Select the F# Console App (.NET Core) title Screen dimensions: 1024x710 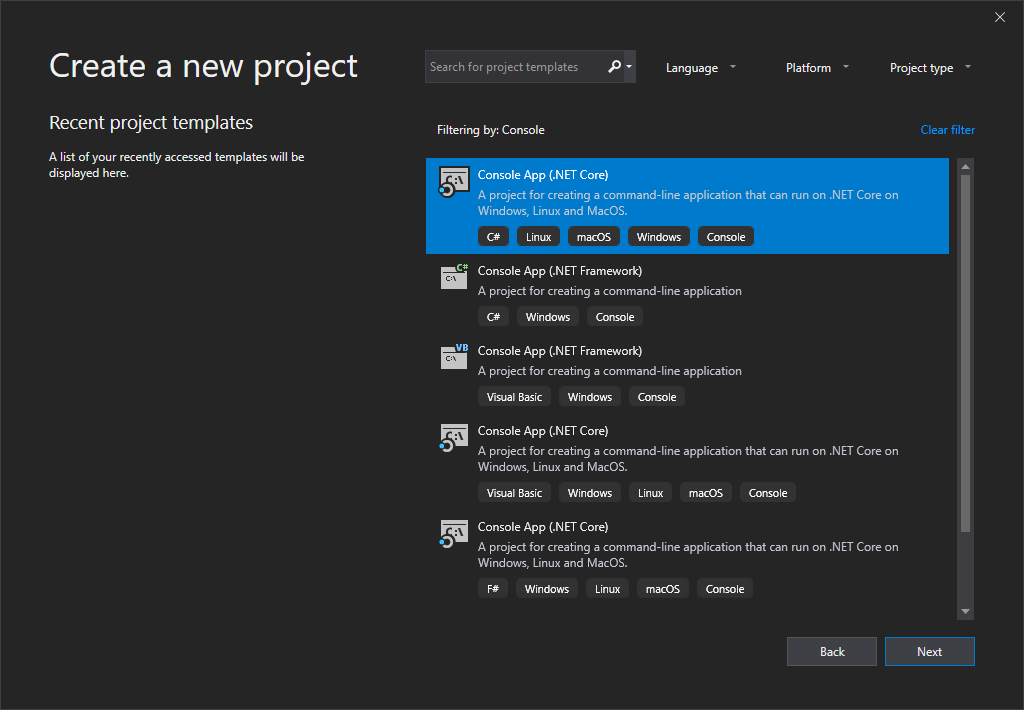[x=542, y=527]
